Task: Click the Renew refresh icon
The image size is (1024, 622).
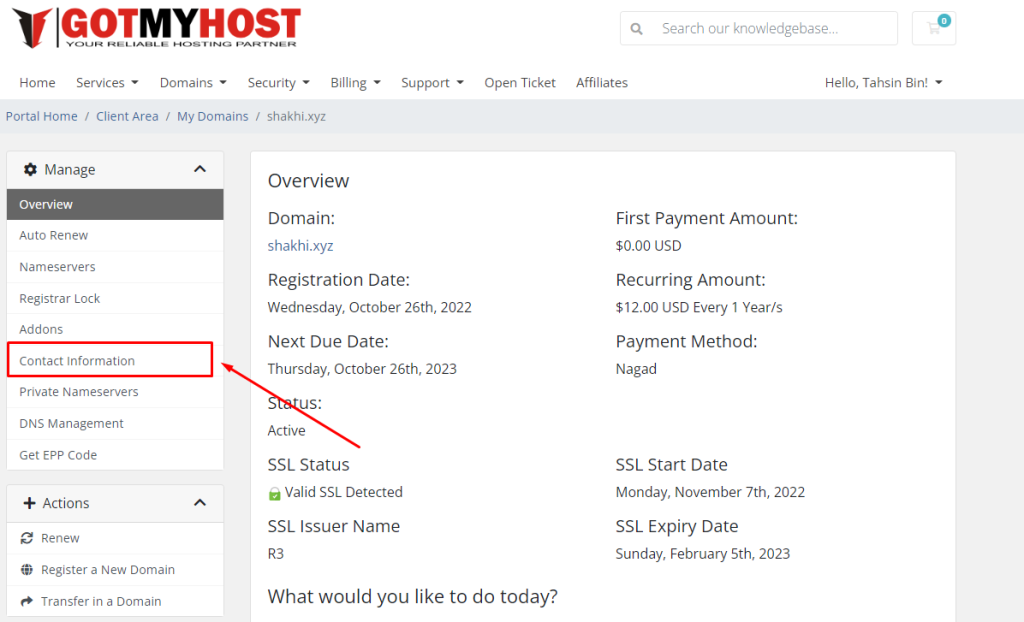Action: tap(28, 538)
